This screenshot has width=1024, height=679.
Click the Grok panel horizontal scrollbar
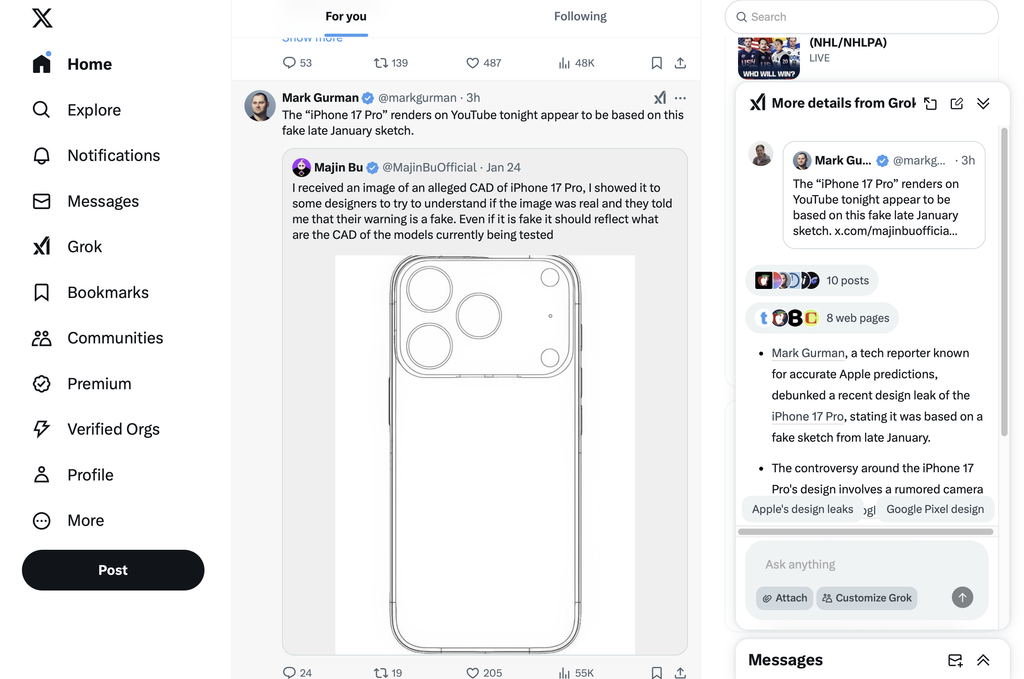coord(865,532)
